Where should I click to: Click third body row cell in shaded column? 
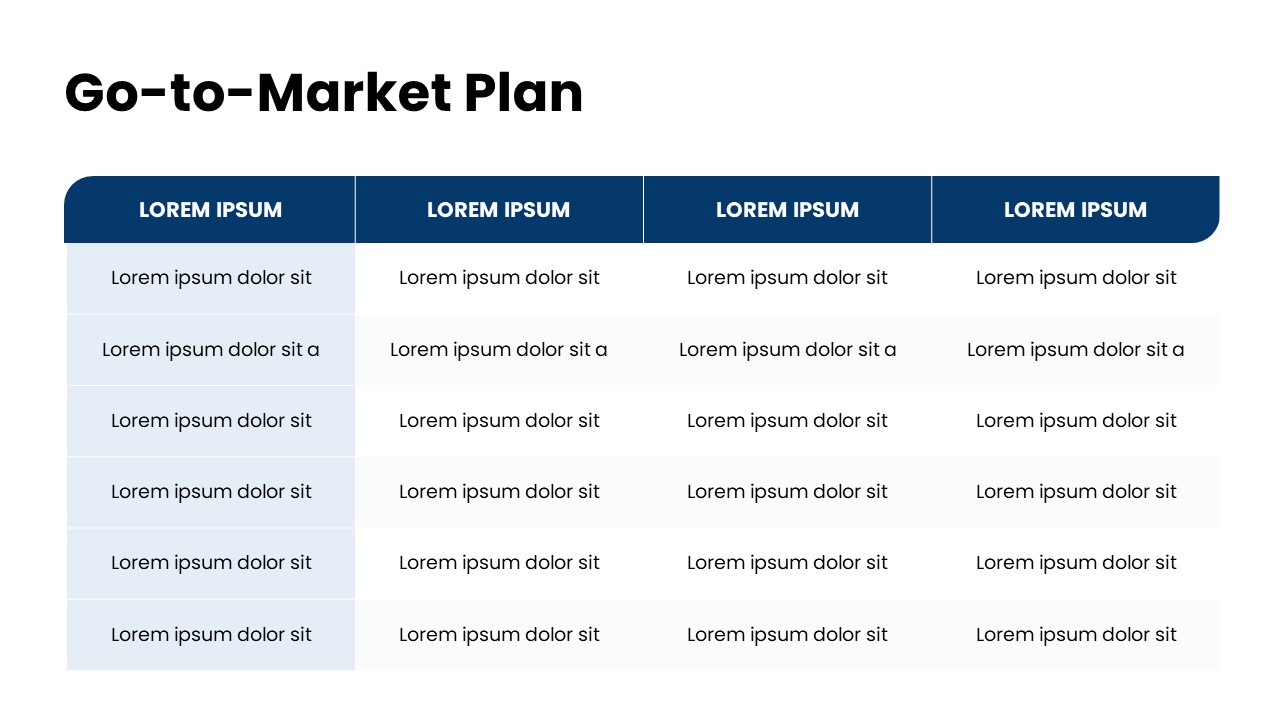pos(211,421)
